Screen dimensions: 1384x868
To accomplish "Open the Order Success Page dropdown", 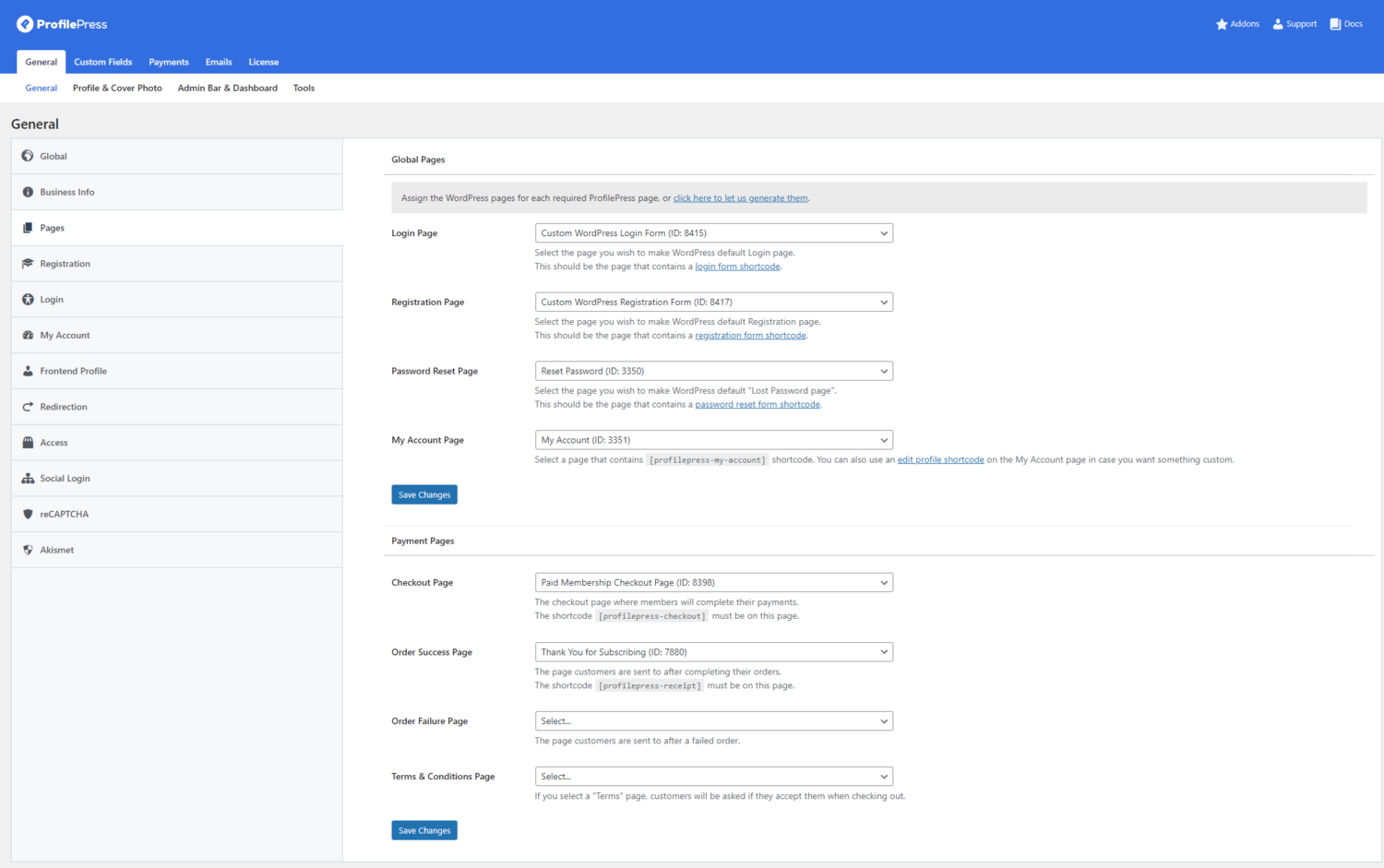I will [714, 652].
